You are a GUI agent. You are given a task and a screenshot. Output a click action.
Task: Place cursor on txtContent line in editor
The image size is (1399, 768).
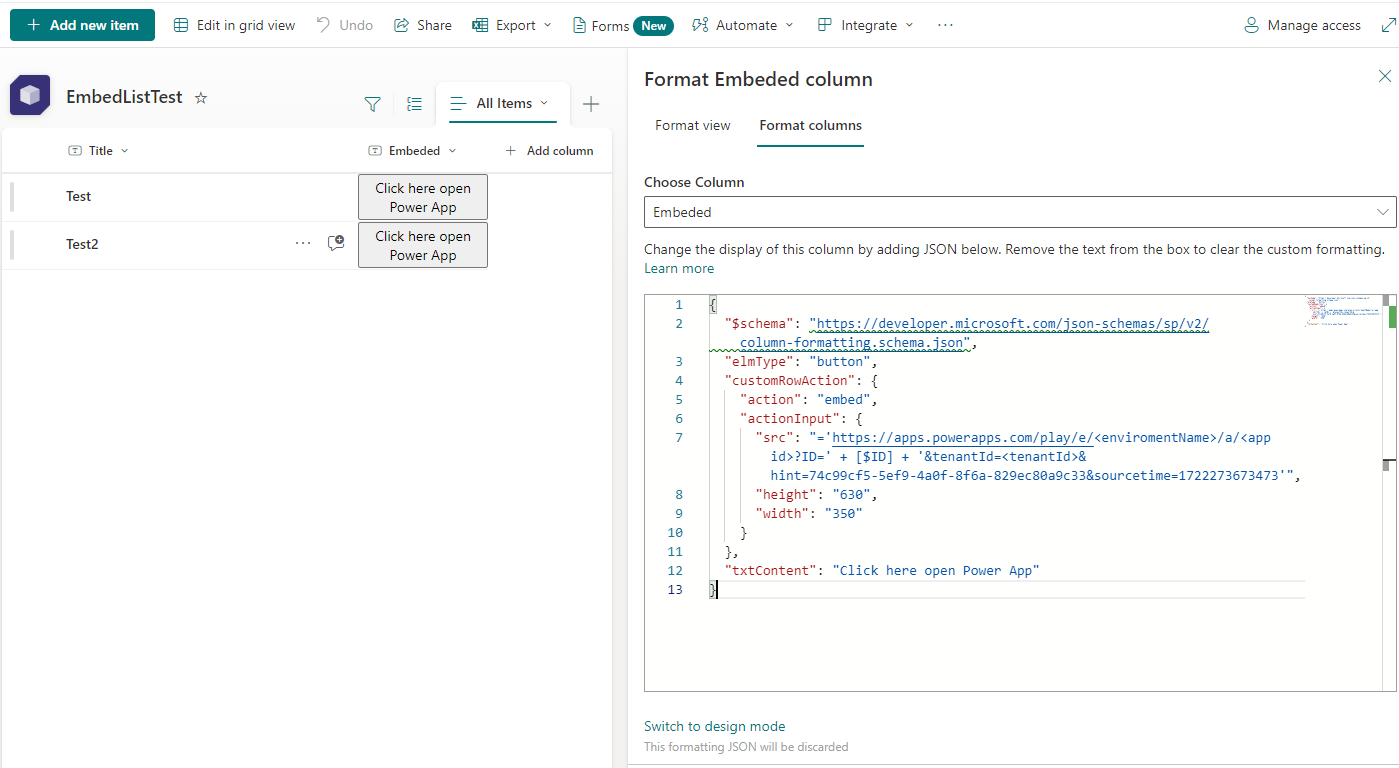click(882, 570)
